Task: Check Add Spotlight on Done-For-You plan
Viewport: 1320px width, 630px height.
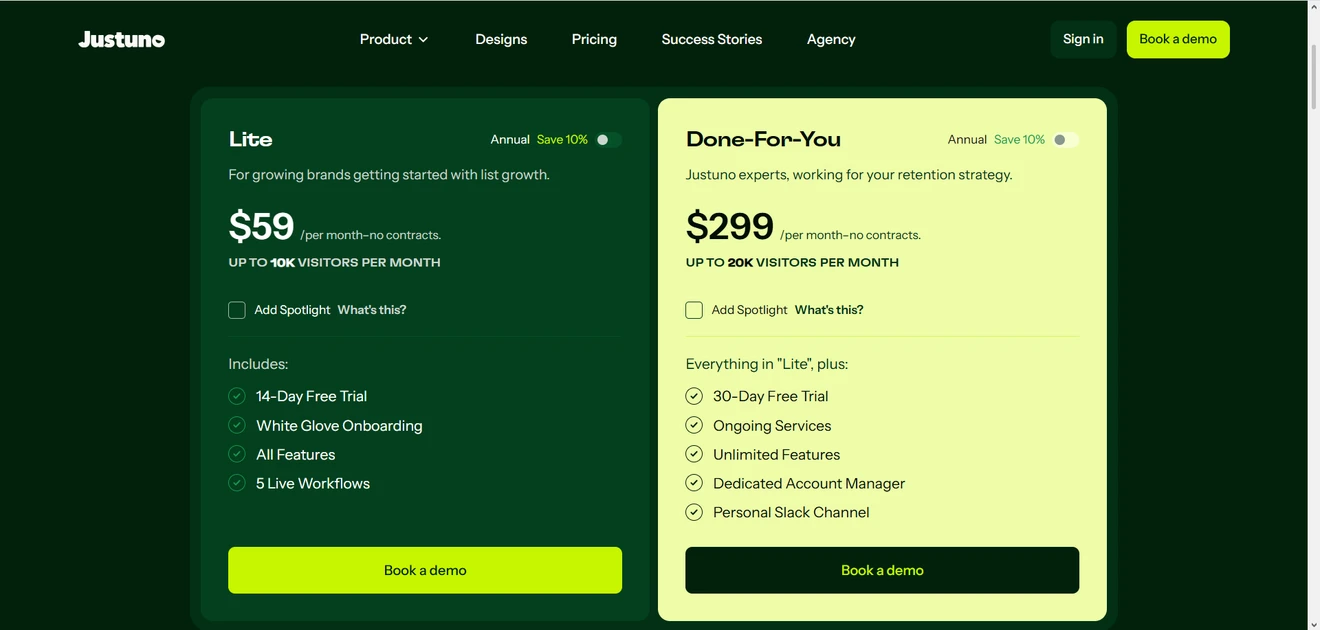Action: (x=694, y=310)
